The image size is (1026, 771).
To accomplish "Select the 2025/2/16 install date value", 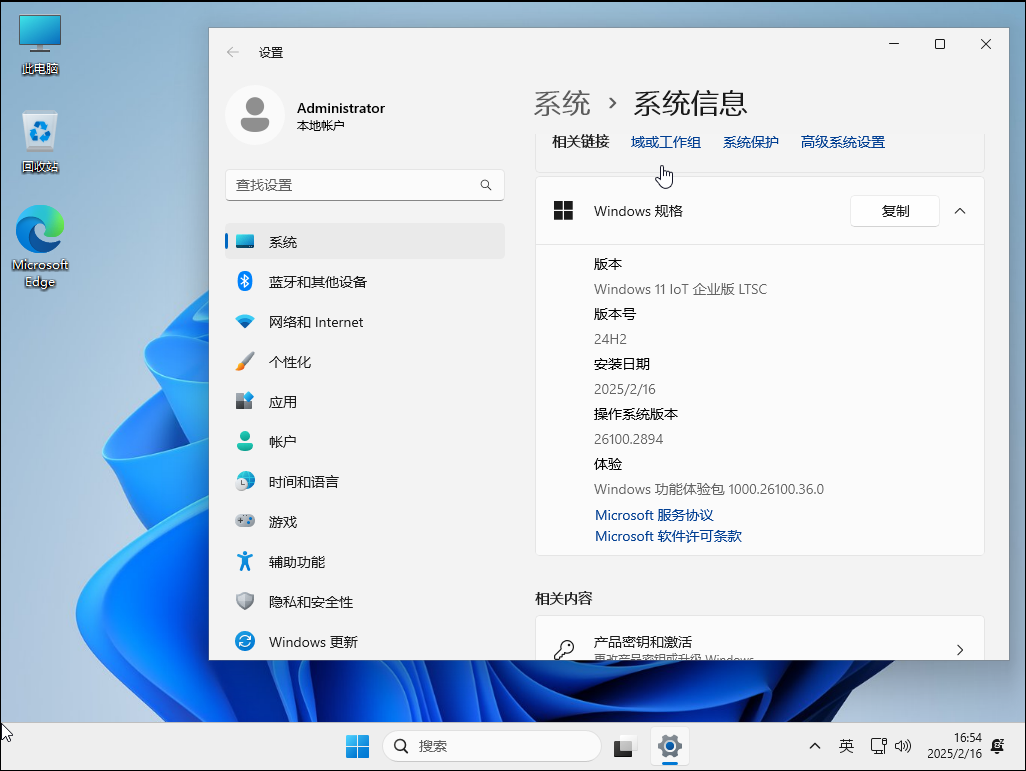I will pyautogui.click(x=624, y=389).
